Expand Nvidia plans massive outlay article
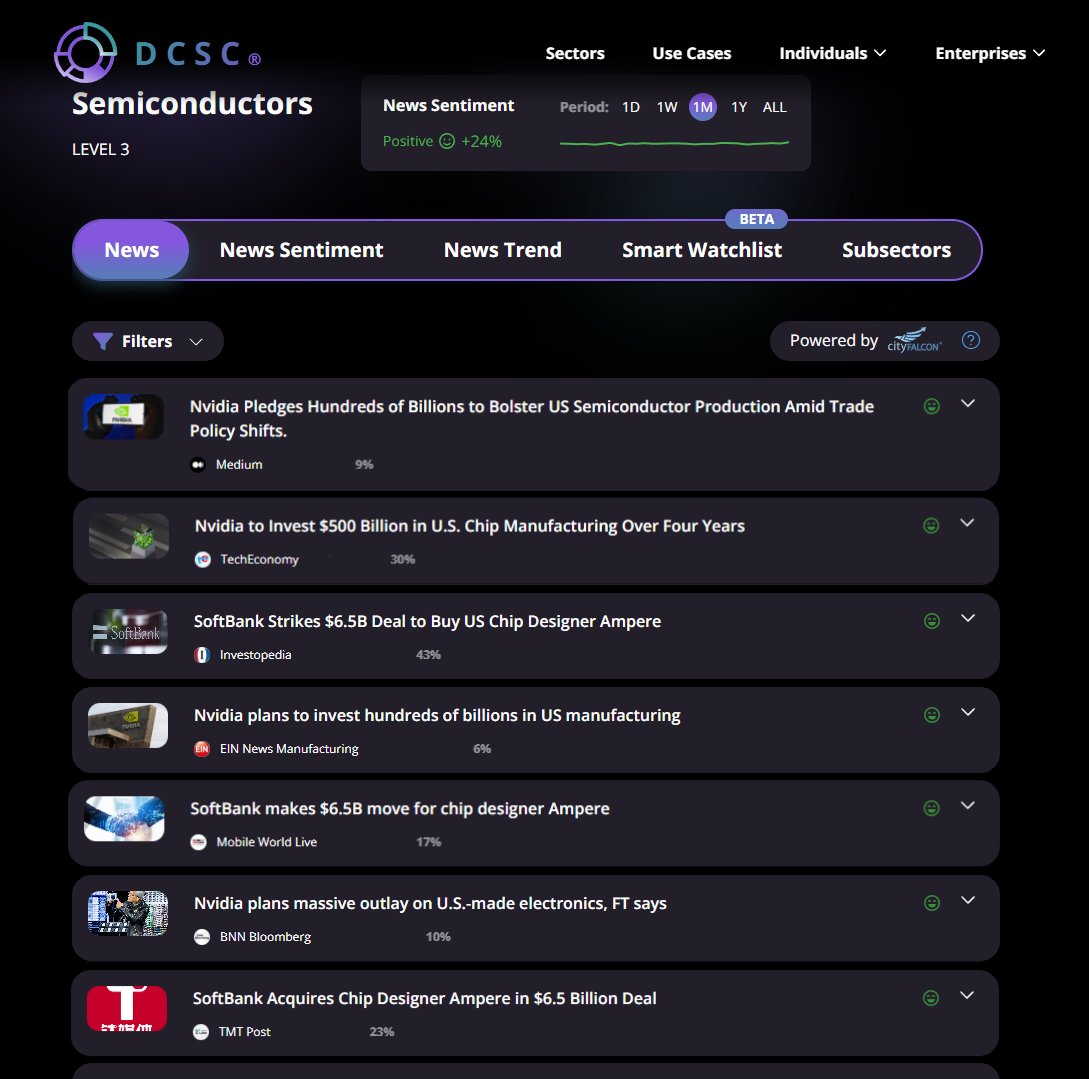 pos(967,900)
